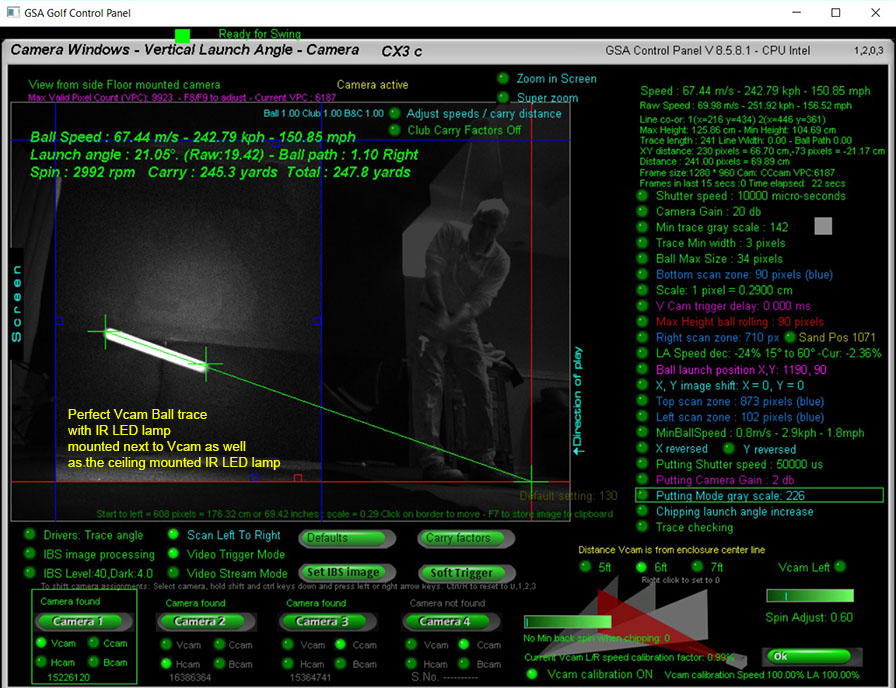Toggle Vcam Left option
896x688 pixels.
[x=840, y=566]
